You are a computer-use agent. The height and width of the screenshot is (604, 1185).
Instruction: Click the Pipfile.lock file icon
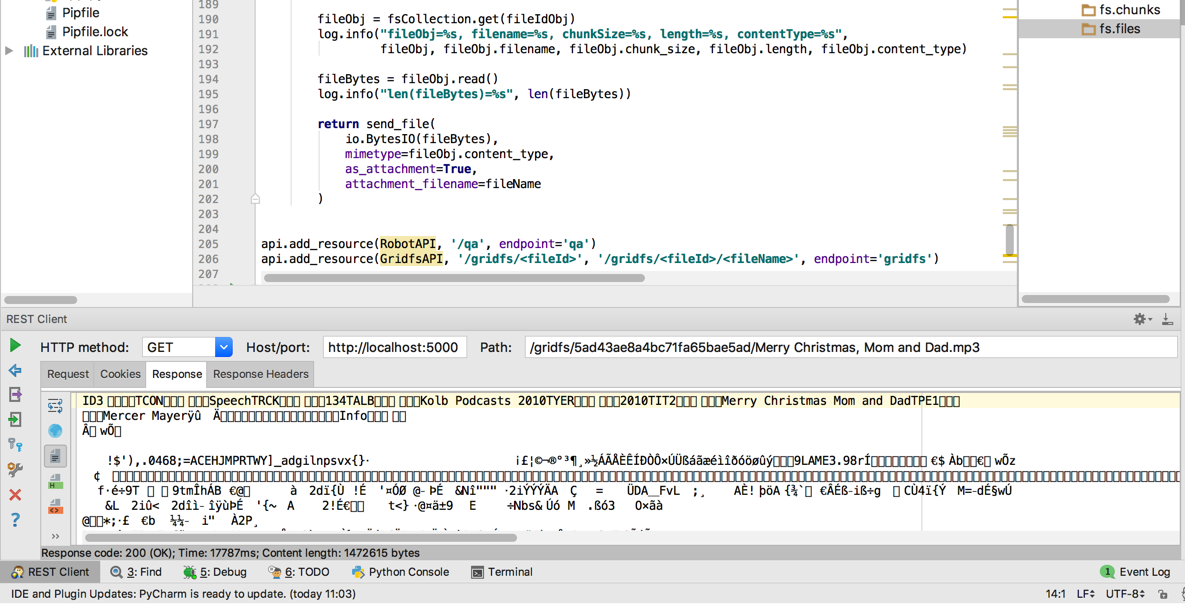click(x=51, y=32)
